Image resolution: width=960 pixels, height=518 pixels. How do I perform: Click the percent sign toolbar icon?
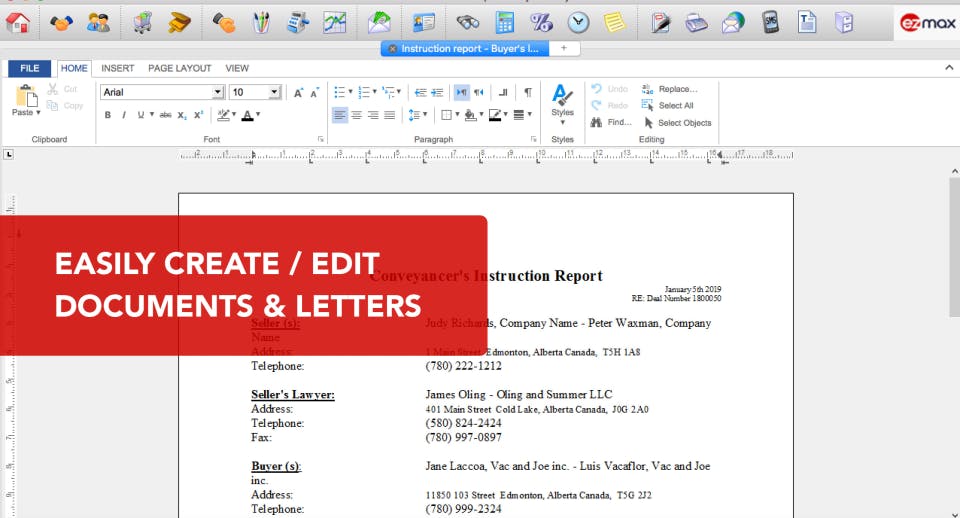[x=541, y=21]
